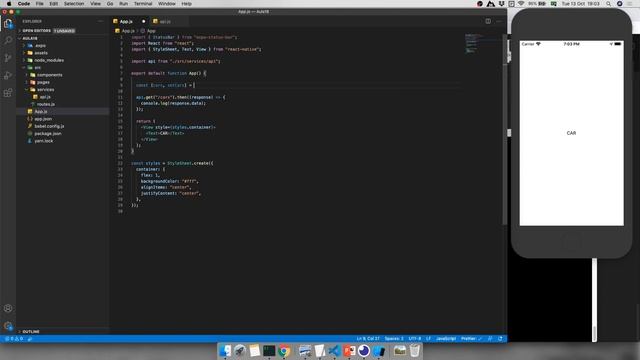Open the Extensions view
640x360 pixels.
click(8, 93)
